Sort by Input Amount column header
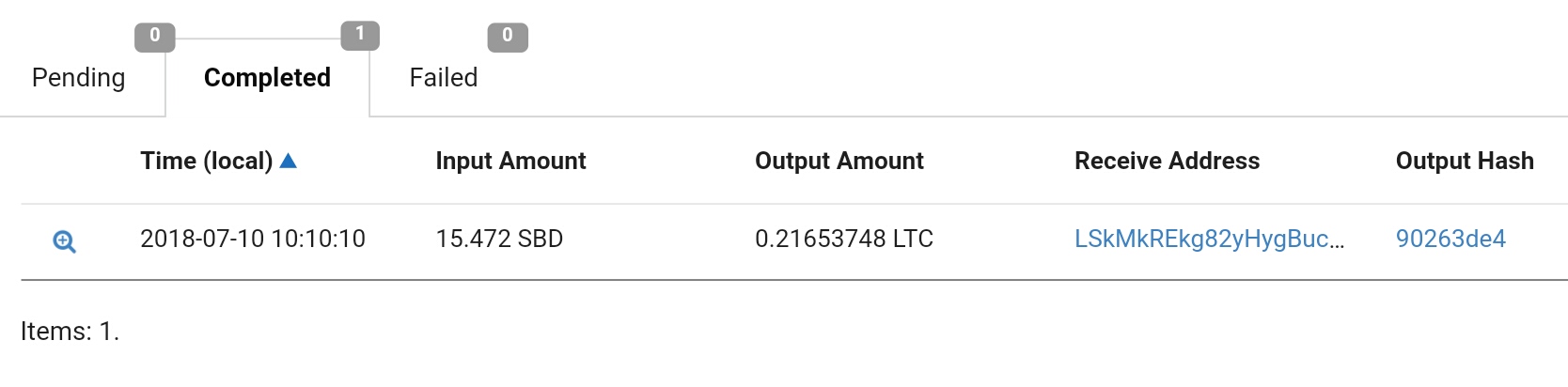This screenshot has width=1568, height=387. [x=510, y=161]
